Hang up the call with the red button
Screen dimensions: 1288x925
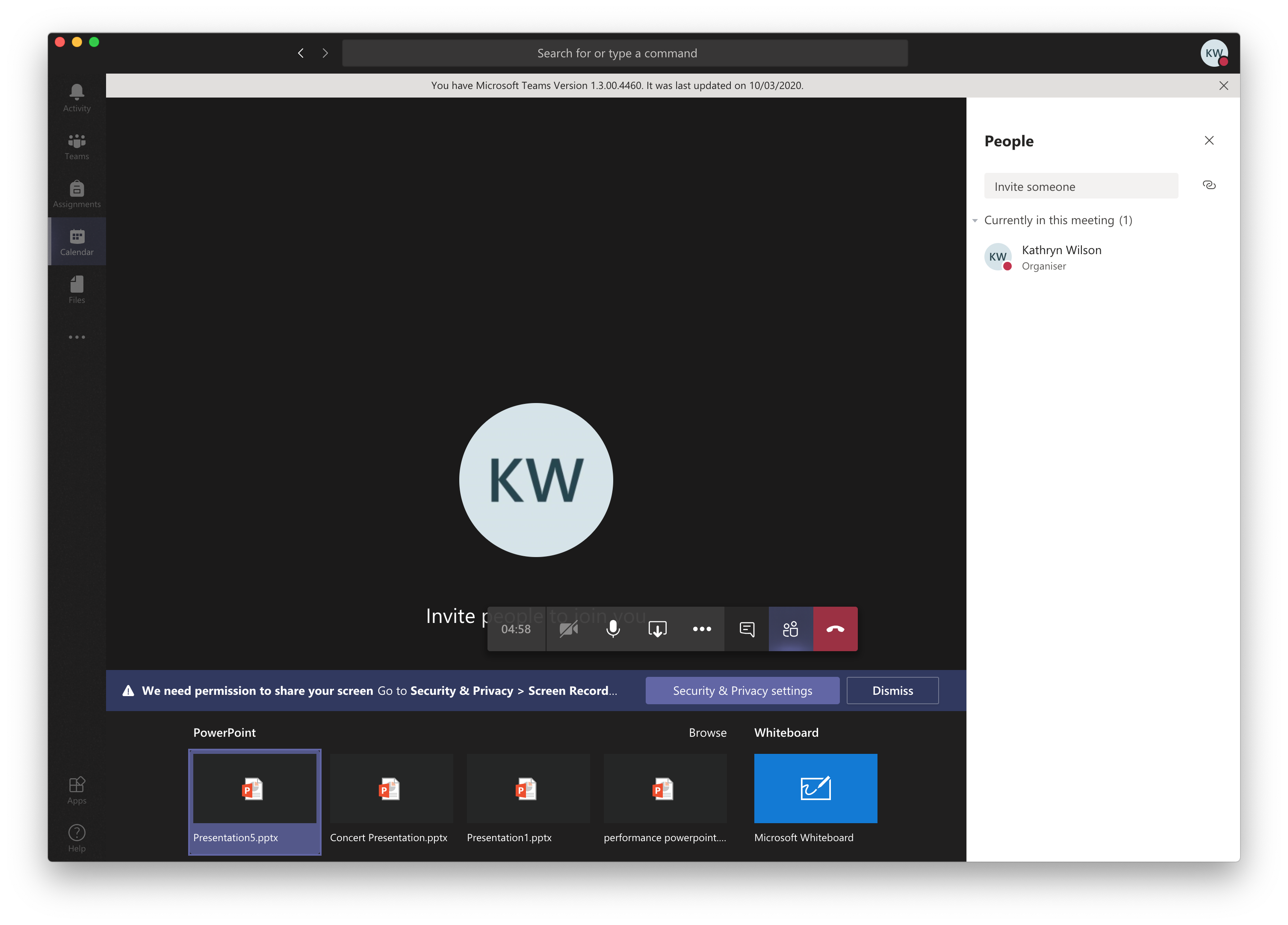[x=835, y=629]
